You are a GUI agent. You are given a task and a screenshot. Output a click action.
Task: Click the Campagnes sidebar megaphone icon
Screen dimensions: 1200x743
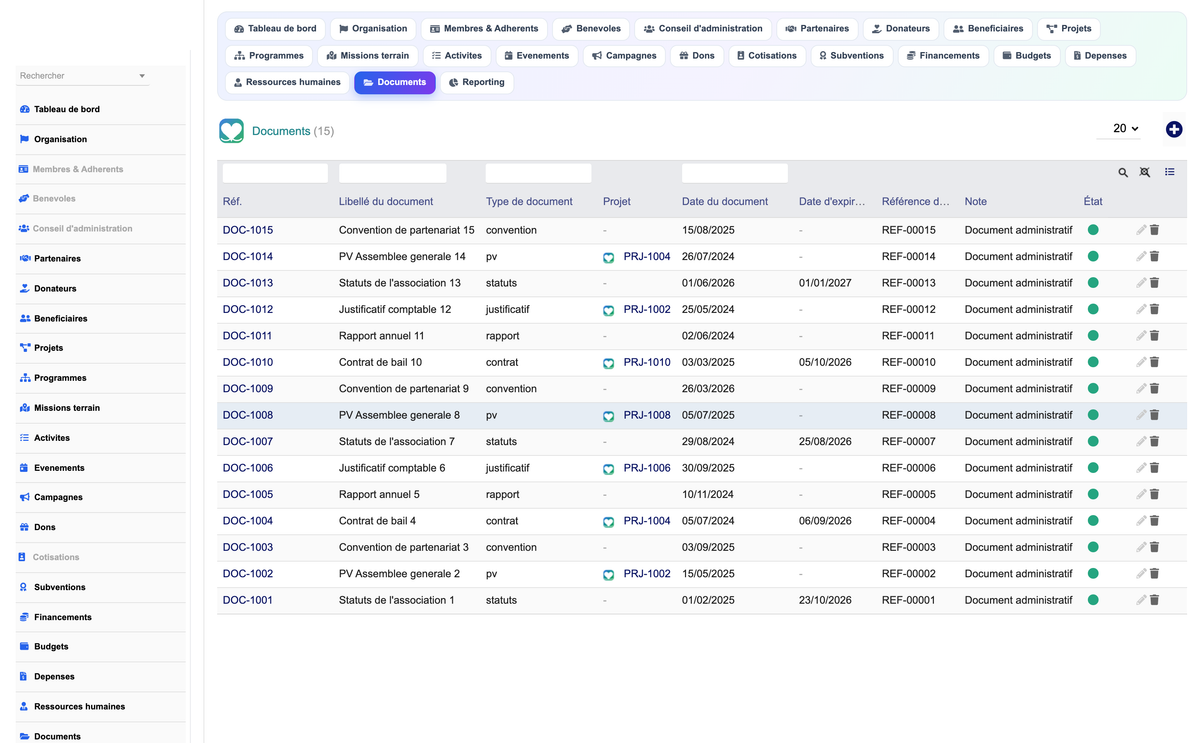click(25, 497)
